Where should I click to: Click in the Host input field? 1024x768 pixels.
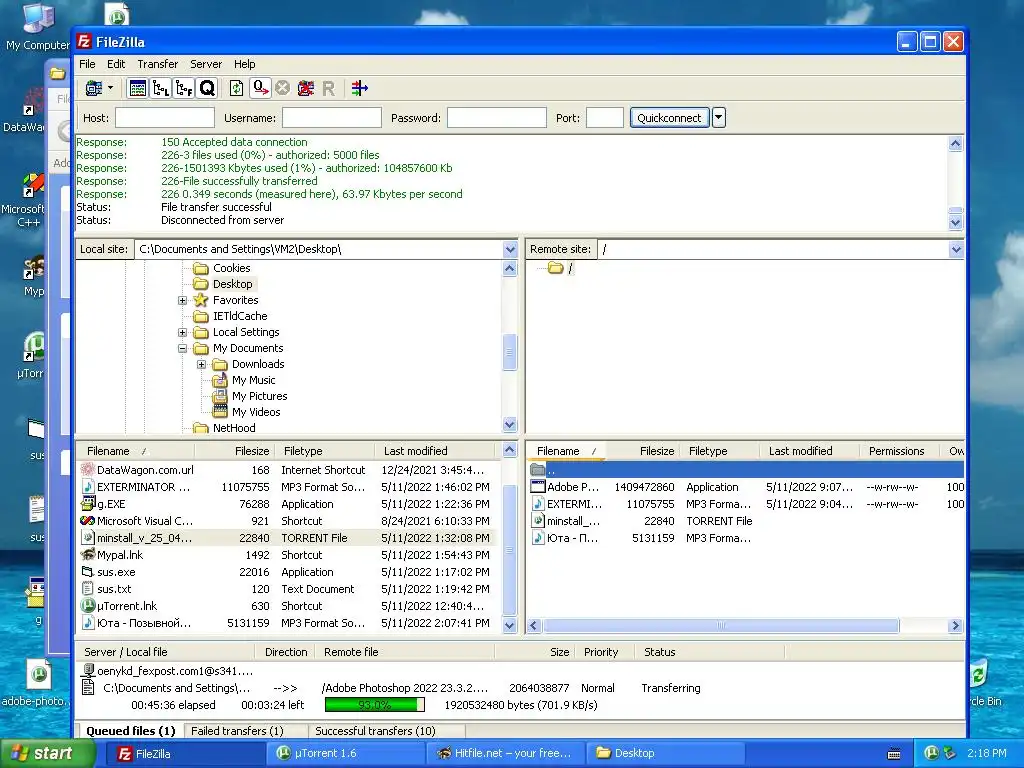165,118
